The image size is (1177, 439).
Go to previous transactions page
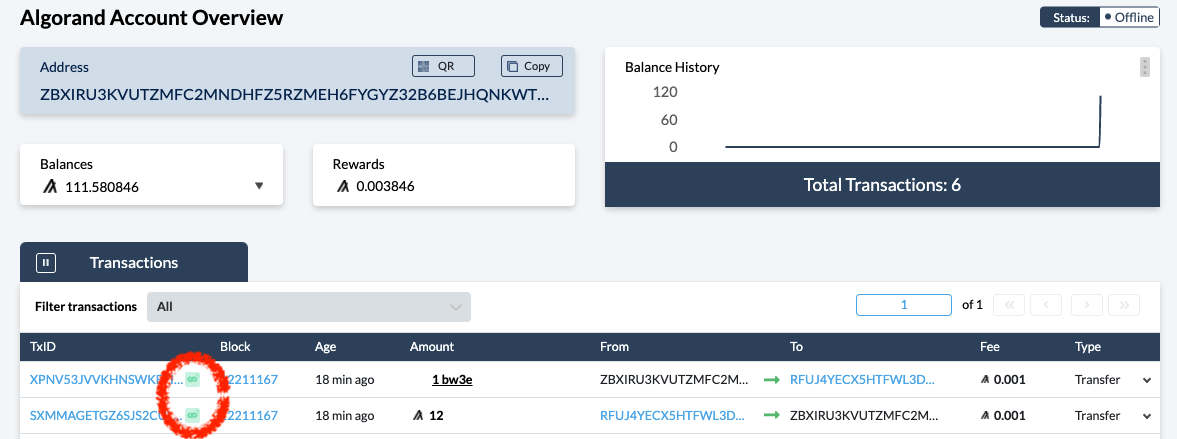pyautogui.click(x=1046, y=305)
